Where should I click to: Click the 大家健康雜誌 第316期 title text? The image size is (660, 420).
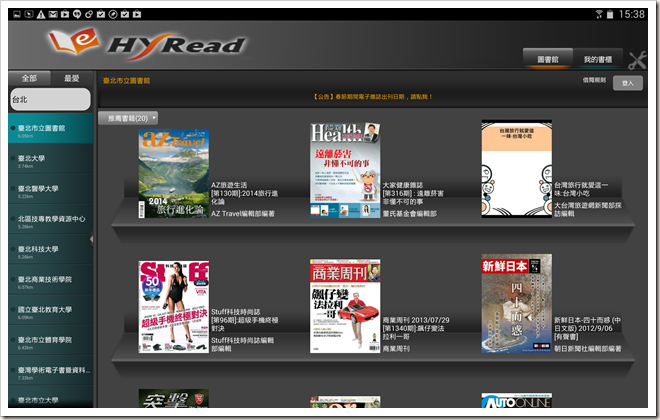(x=413, y=193)
